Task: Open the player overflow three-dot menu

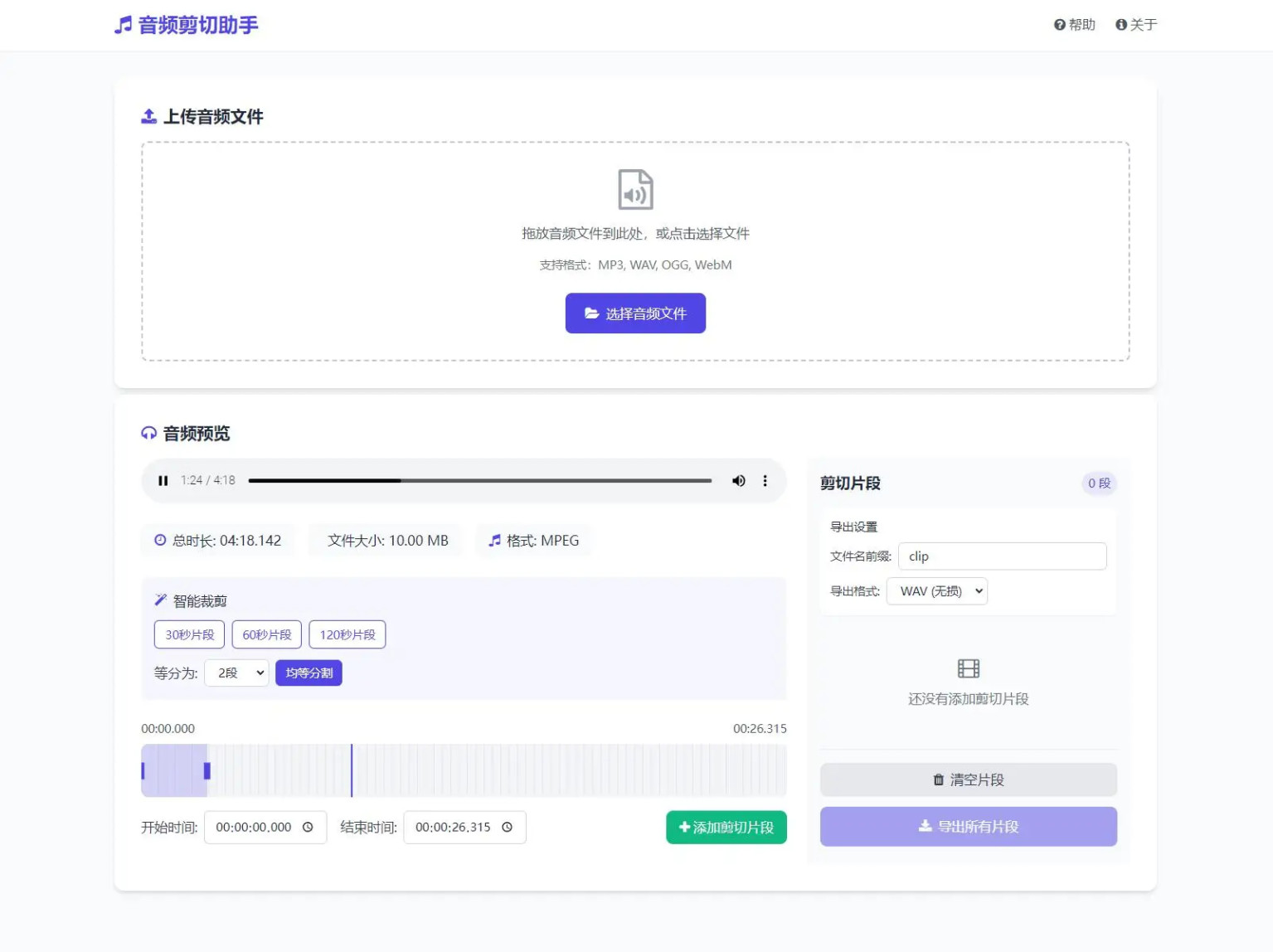Action: tap(765, 480)
